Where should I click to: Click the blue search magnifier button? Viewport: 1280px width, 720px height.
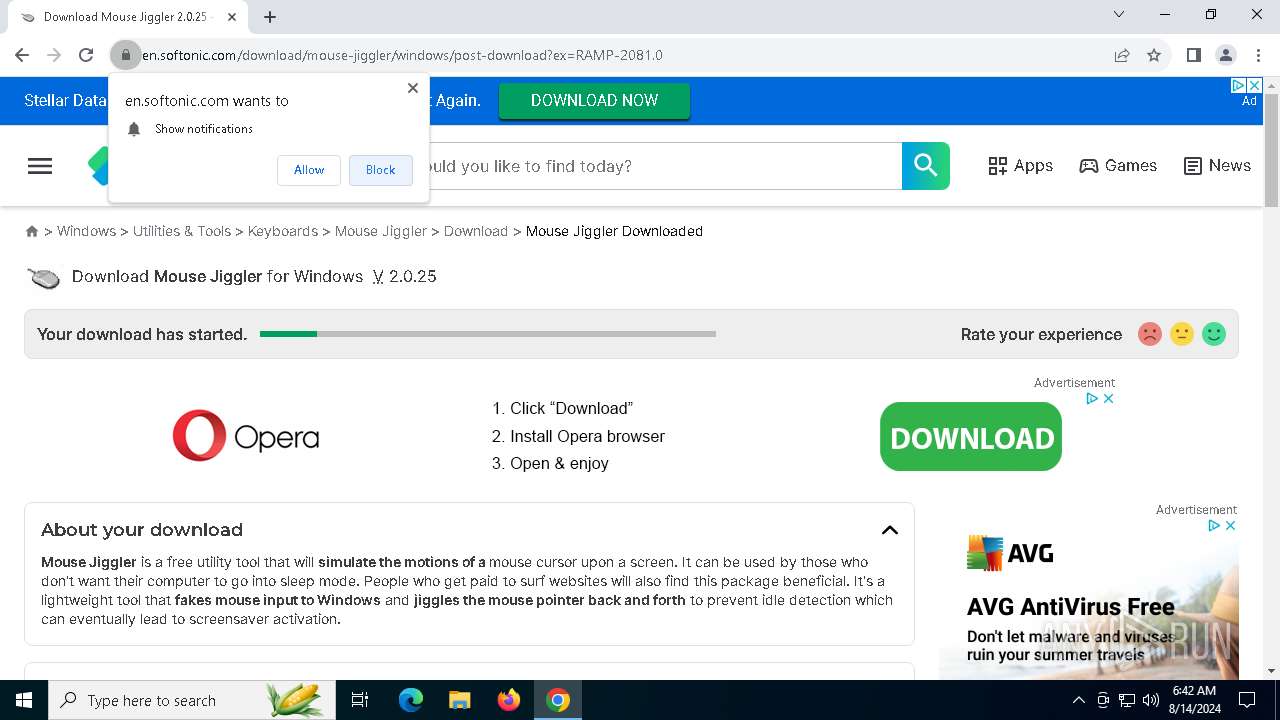[x=926, y=166]
